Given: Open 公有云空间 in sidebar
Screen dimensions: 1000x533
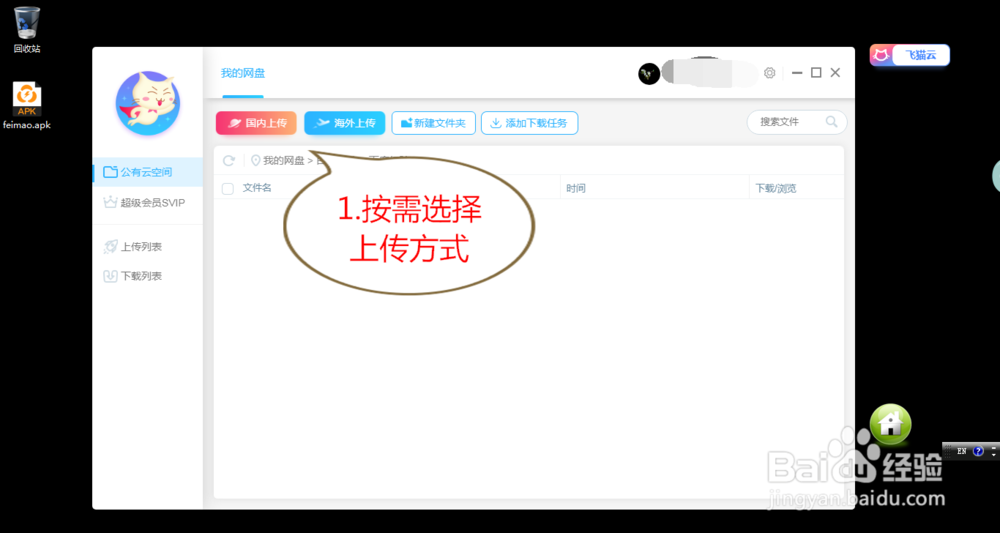Looking at the screenshot, I should click(148, 172).
